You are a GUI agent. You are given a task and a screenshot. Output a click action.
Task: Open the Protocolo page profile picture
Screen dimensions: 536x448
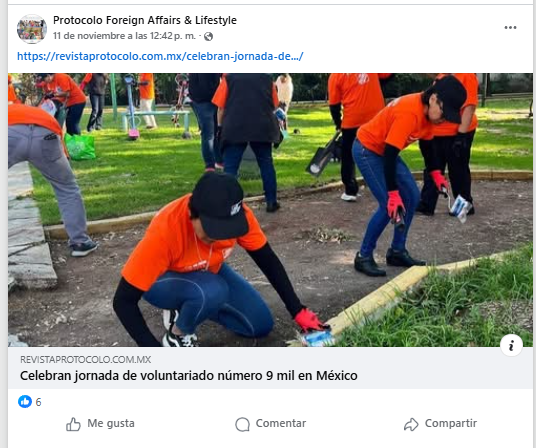click(x=32, y=29)
